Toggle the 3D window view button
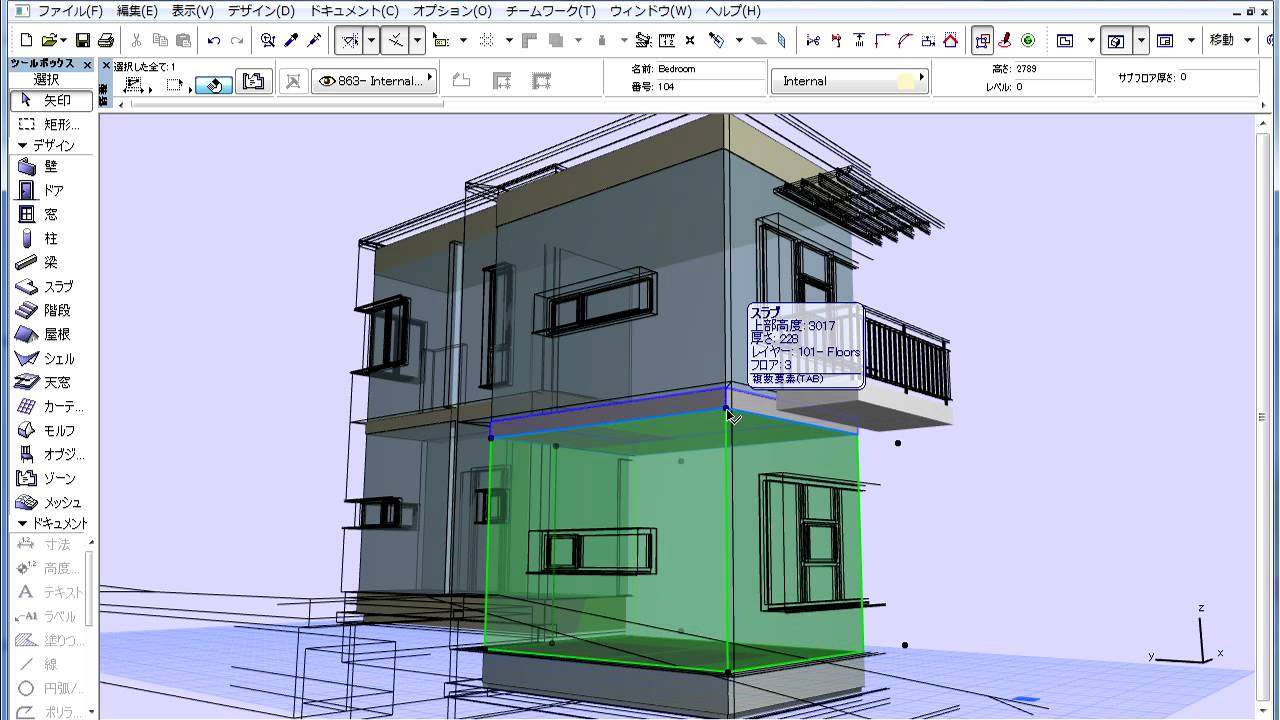 pos(1116,40)
